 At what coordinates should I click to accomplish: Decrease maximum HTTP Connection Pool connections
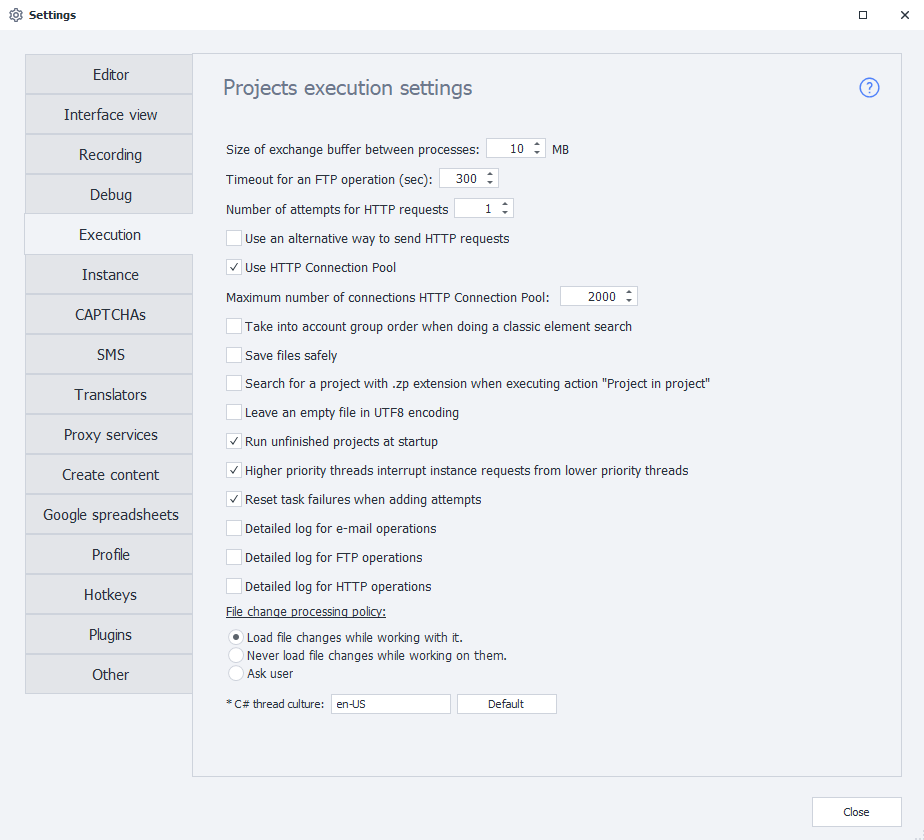(629, 301)
